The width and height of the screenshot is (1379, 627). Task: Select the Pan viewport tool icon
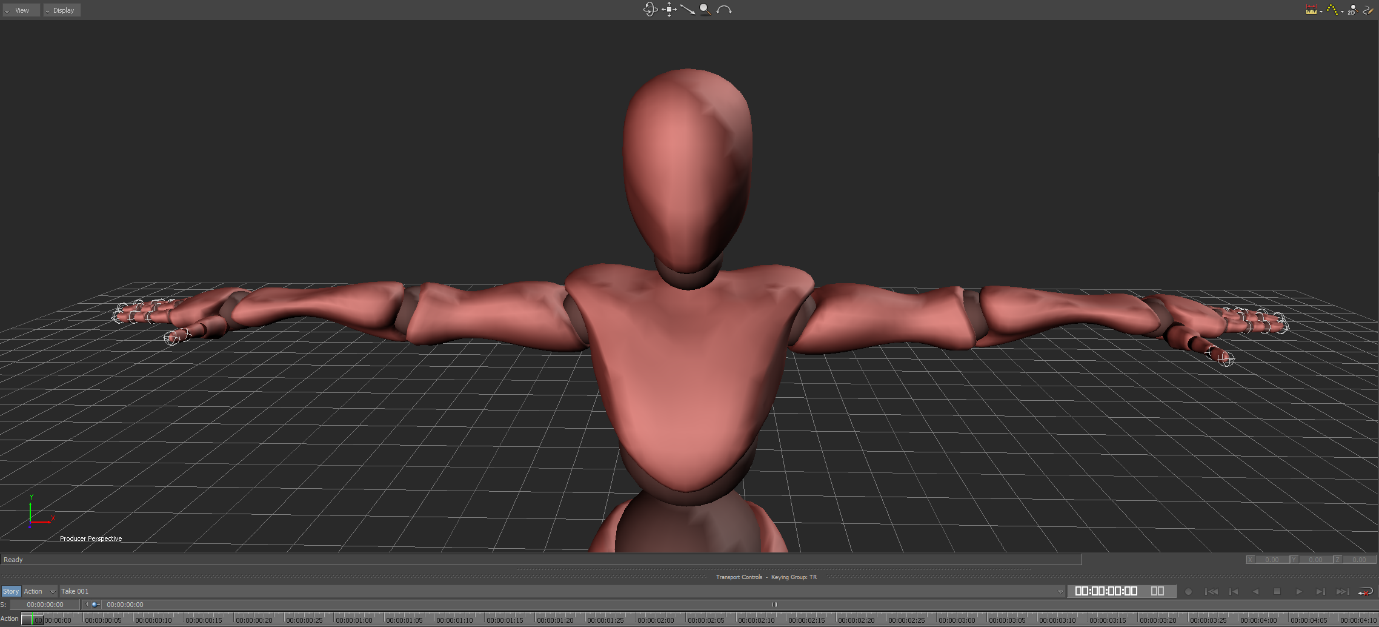tap(669, 9)
